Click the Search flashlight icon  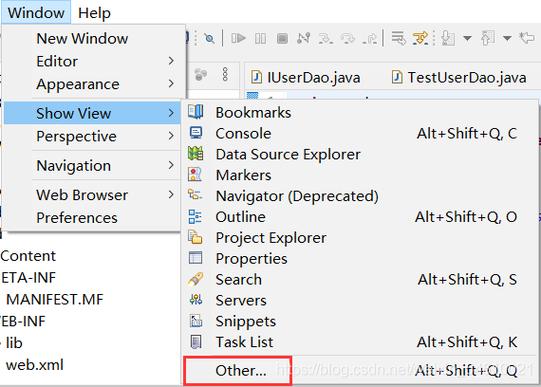[196, 279]
